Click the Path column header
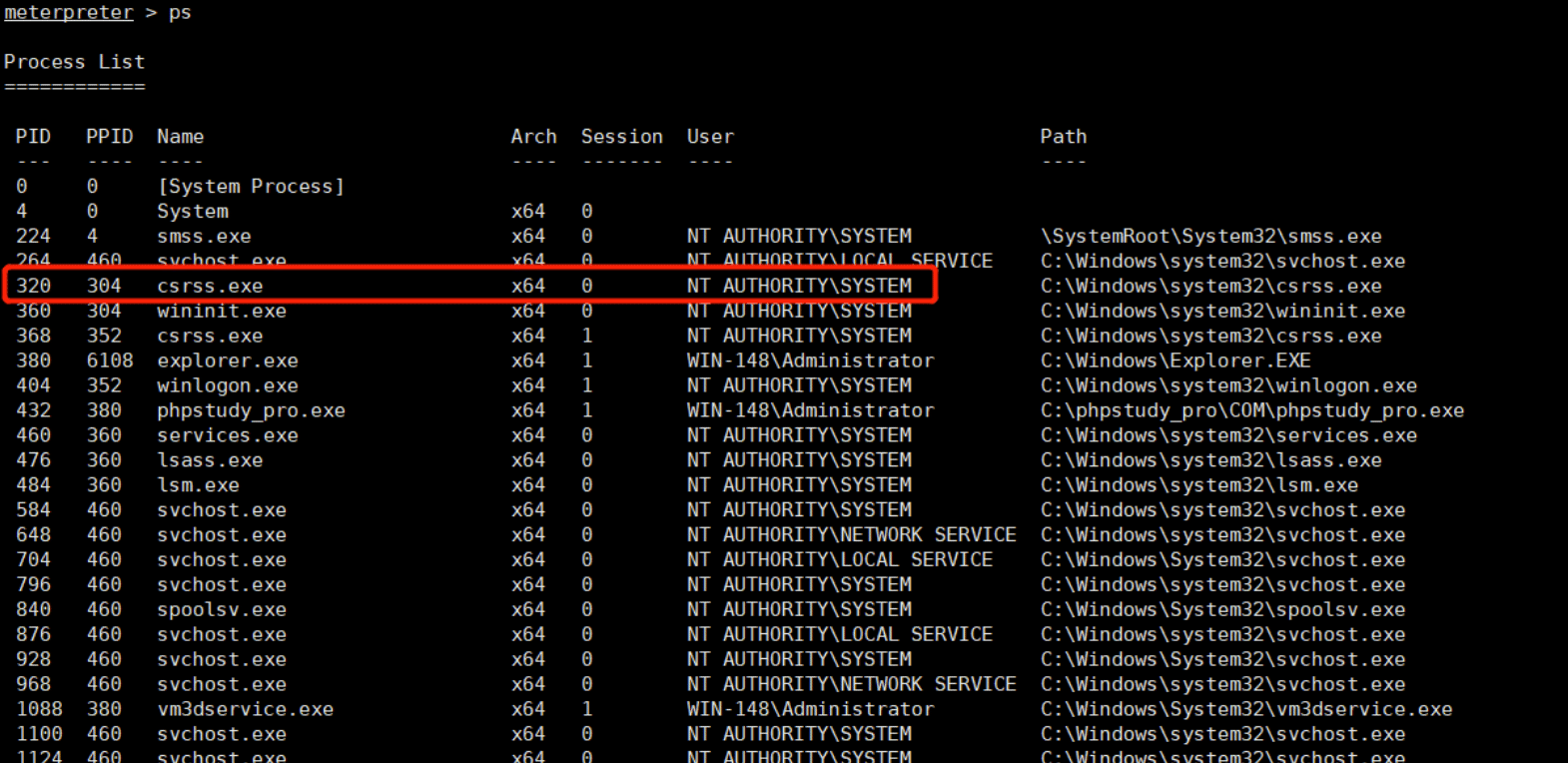 [1063, 137]
